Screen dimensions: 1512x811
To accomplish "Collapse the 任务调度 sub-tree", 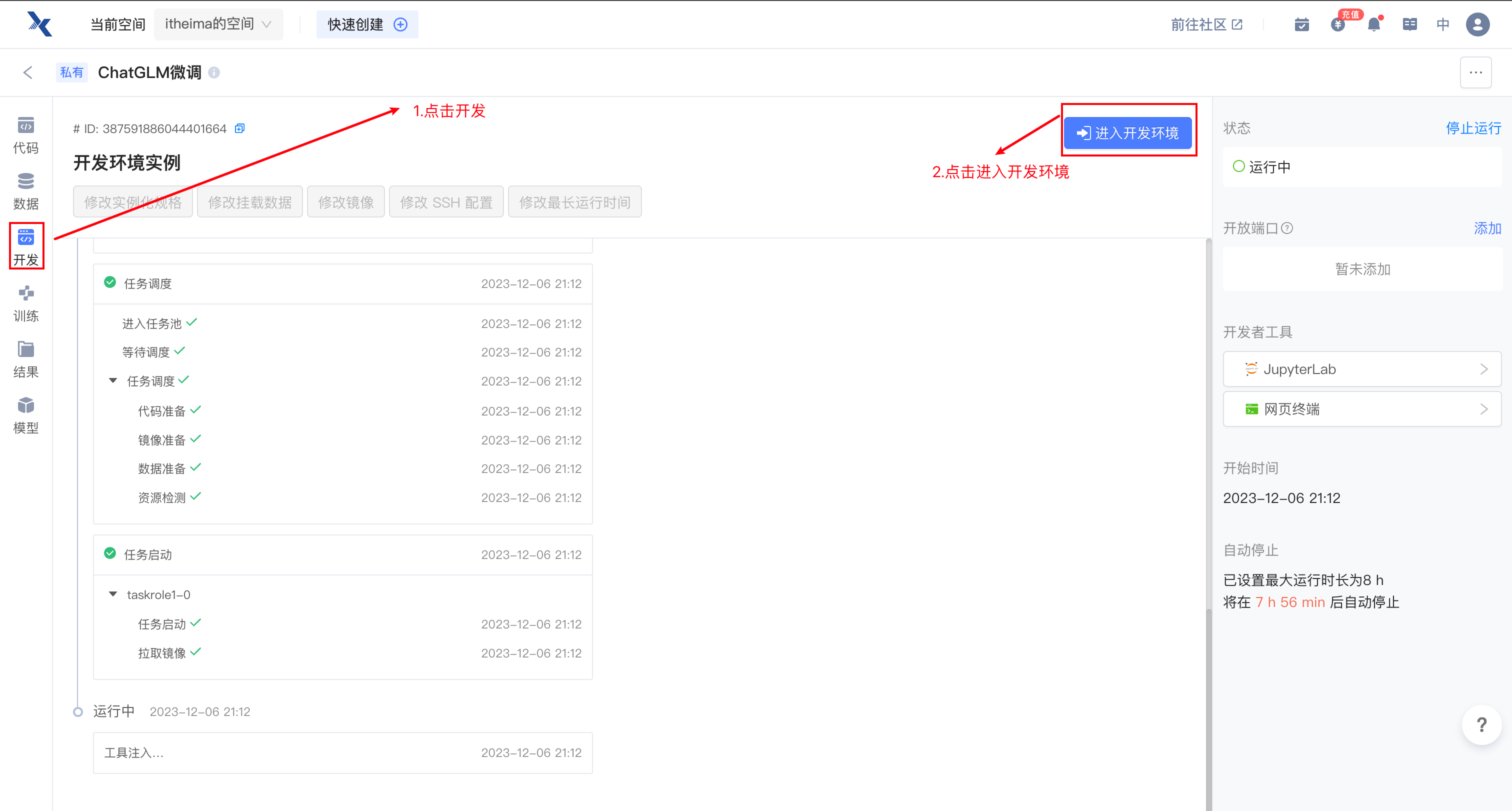I will coord(112,381).
